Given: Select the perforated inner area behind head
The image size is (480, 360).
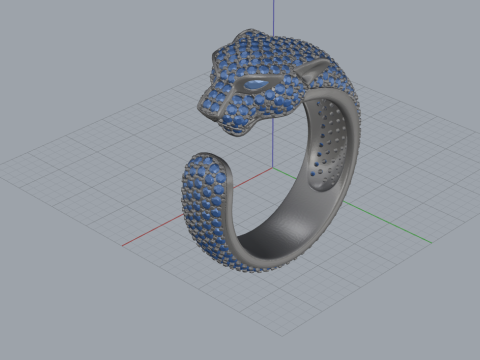Looking at the screenshot, I should tap(328, 145).
